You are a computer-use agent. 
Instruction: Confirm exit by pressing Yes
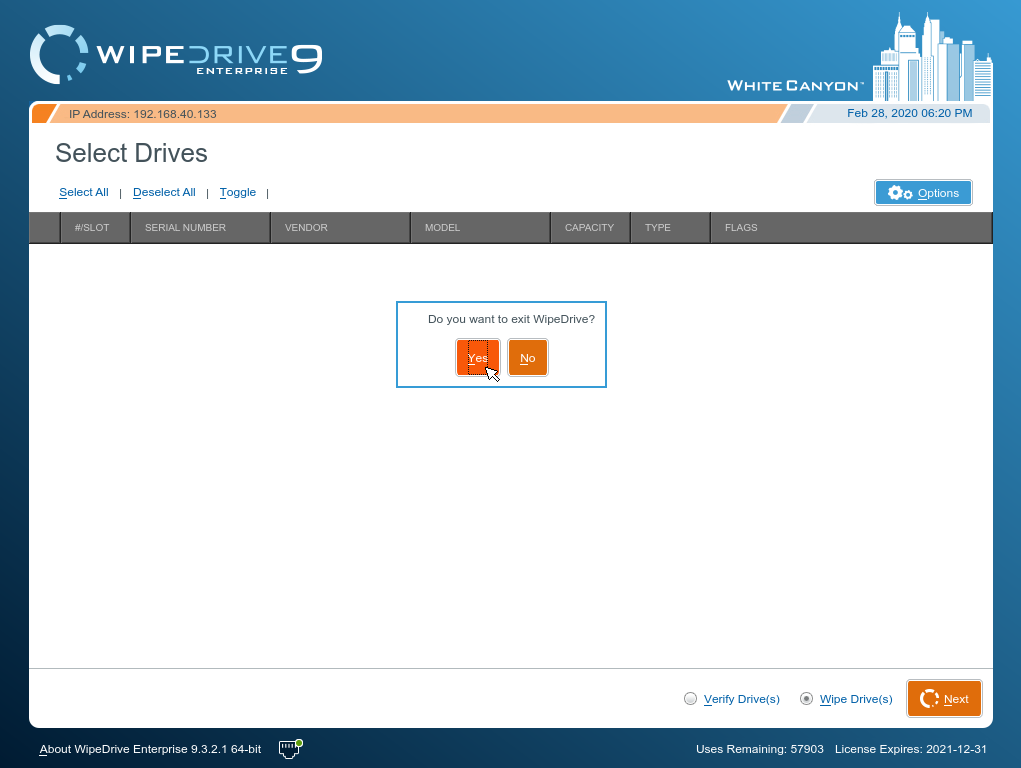tap(477, 358)
